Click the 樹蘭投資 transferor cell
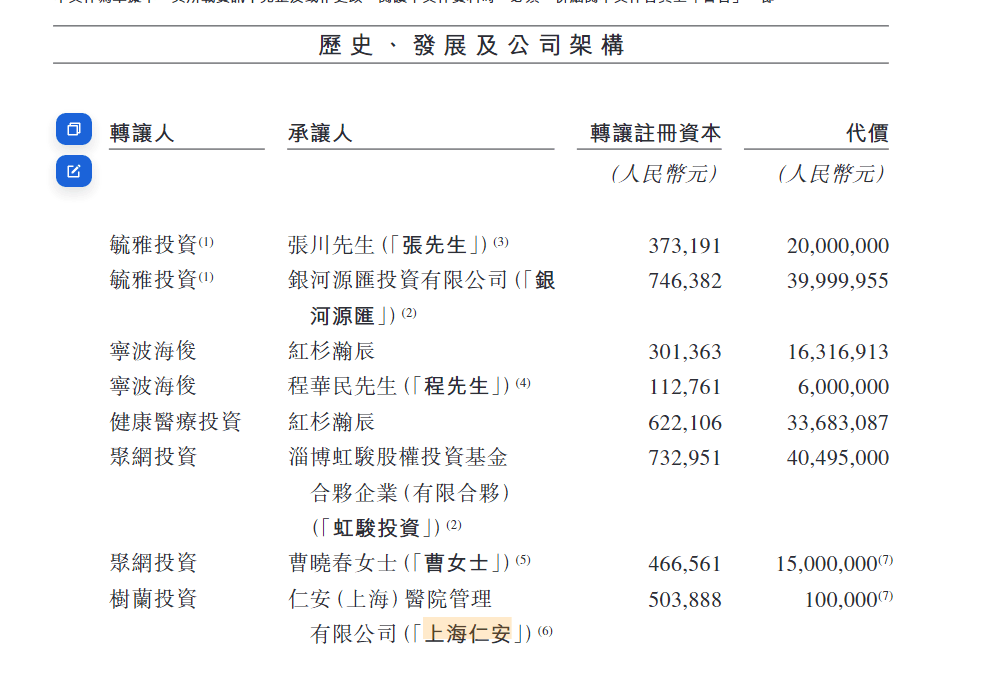Image resolution: width=986 pixels, height=673 pixels. pyautogui.click(x=153, y=599)
